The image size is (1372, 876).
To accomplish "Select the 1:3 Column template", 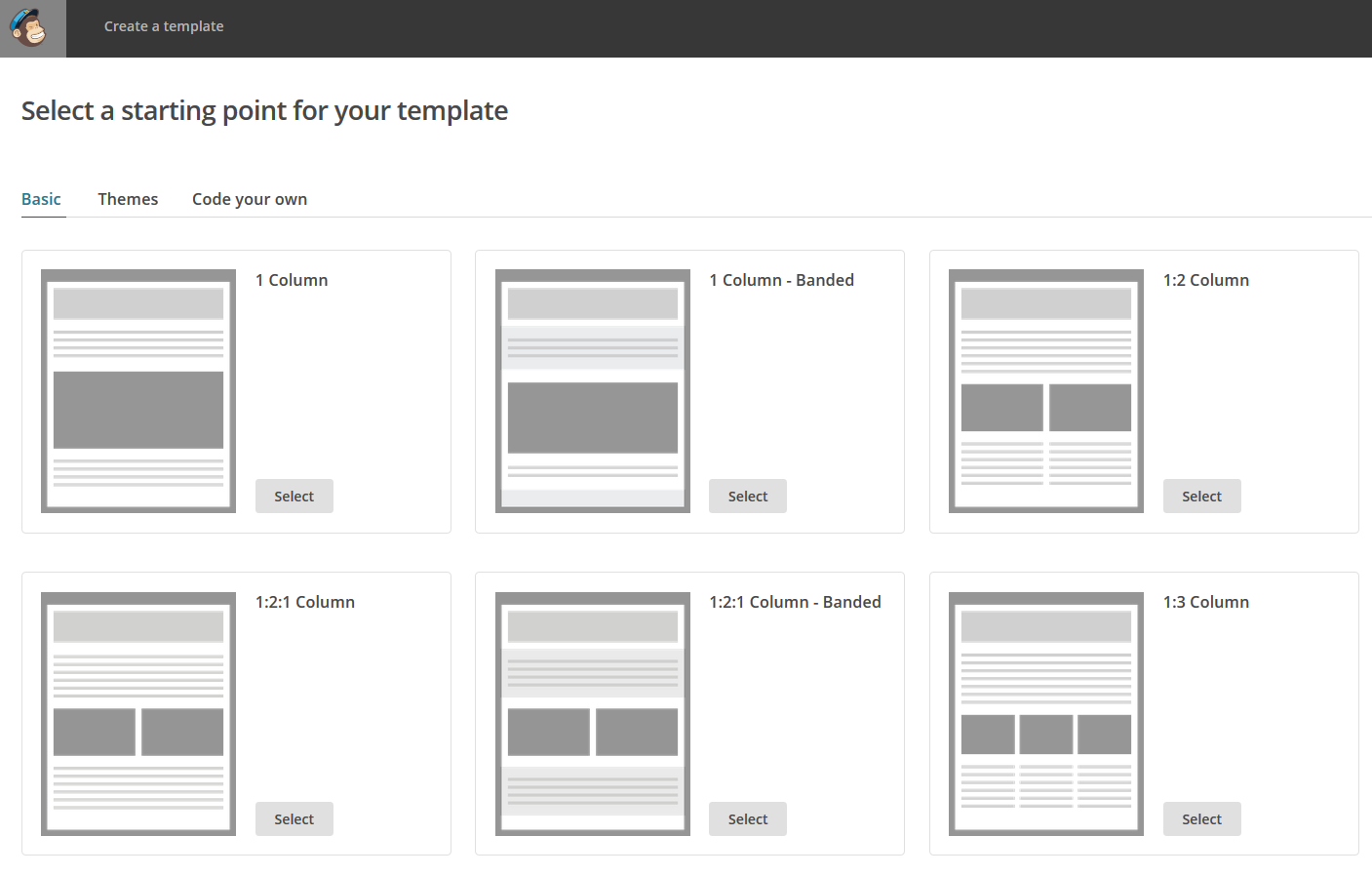I will [1202, 818].
